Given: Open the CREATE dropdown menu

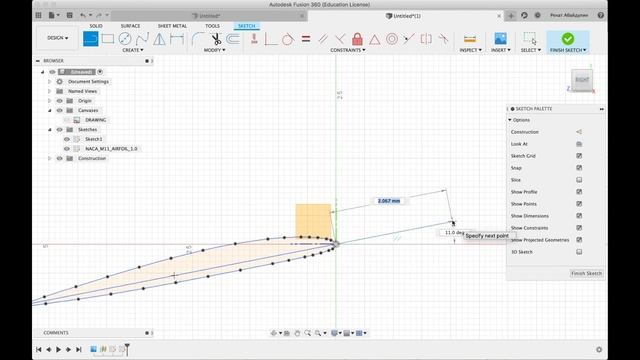Looking at the screenshot, I should 133,50.
